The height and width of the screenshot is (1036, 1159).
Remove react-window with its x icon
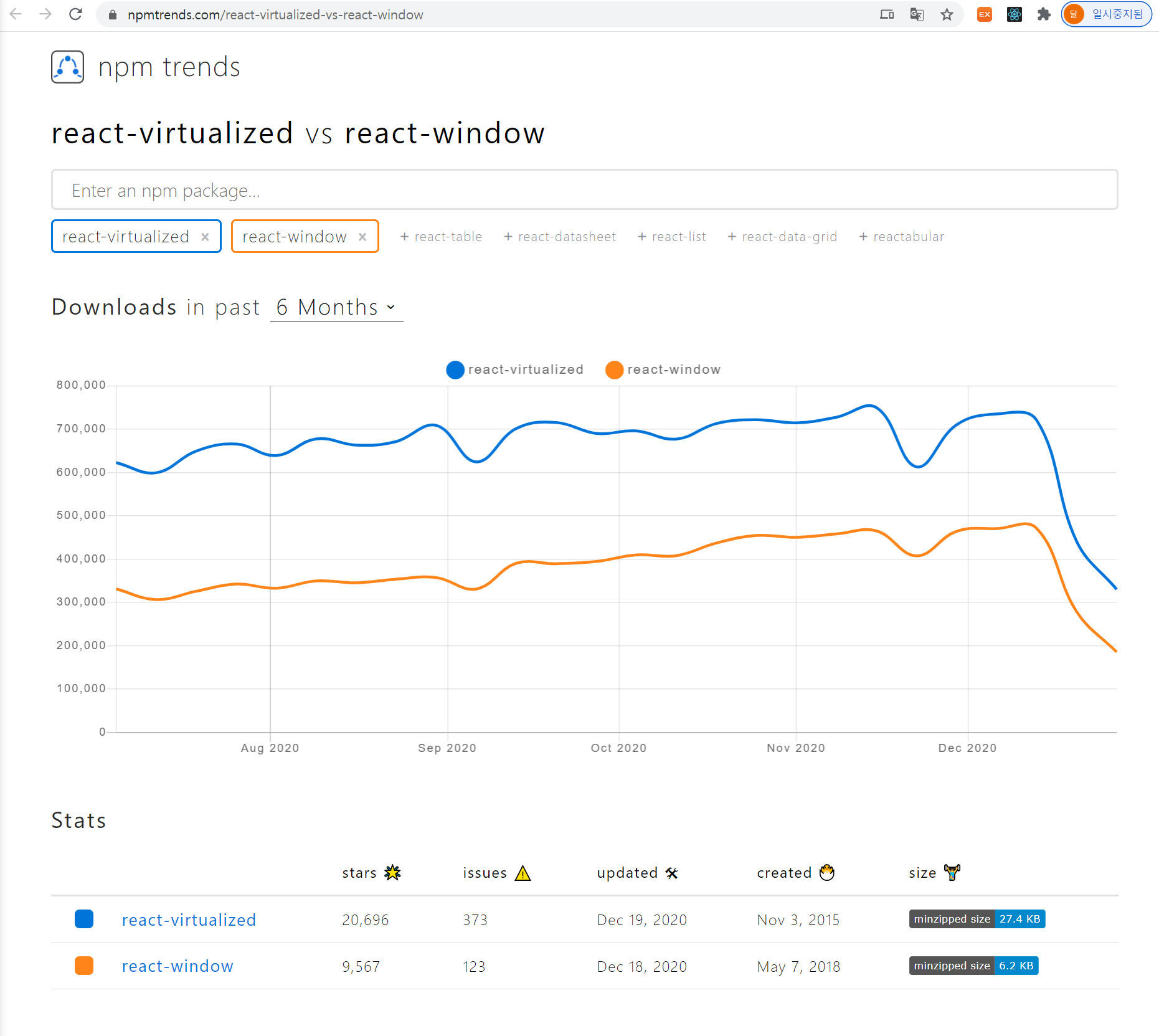click(362, 237)
